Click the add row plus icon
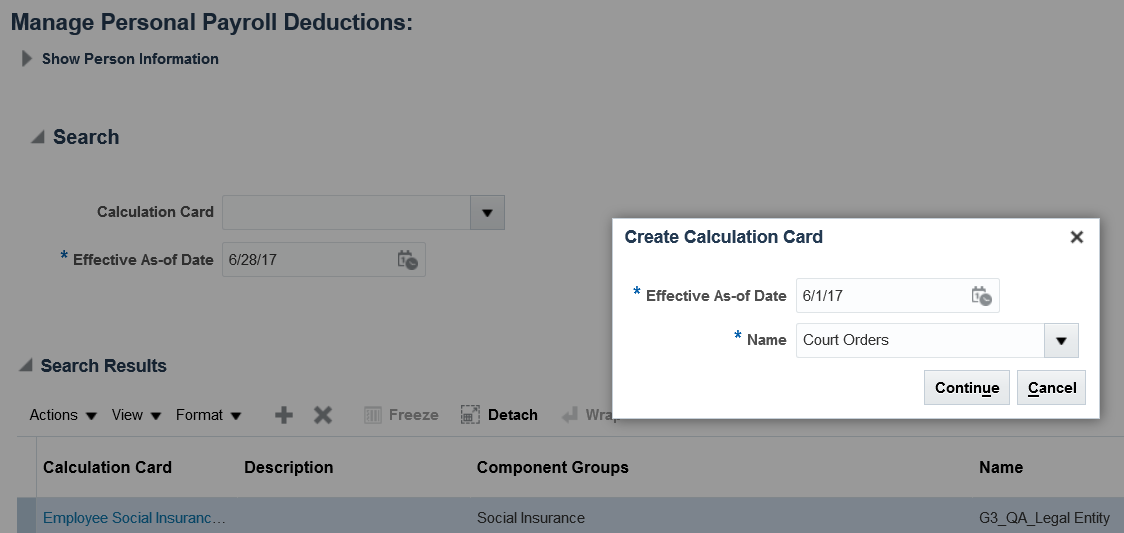This screenshot has width=1124, height=533. pos(284,415)
